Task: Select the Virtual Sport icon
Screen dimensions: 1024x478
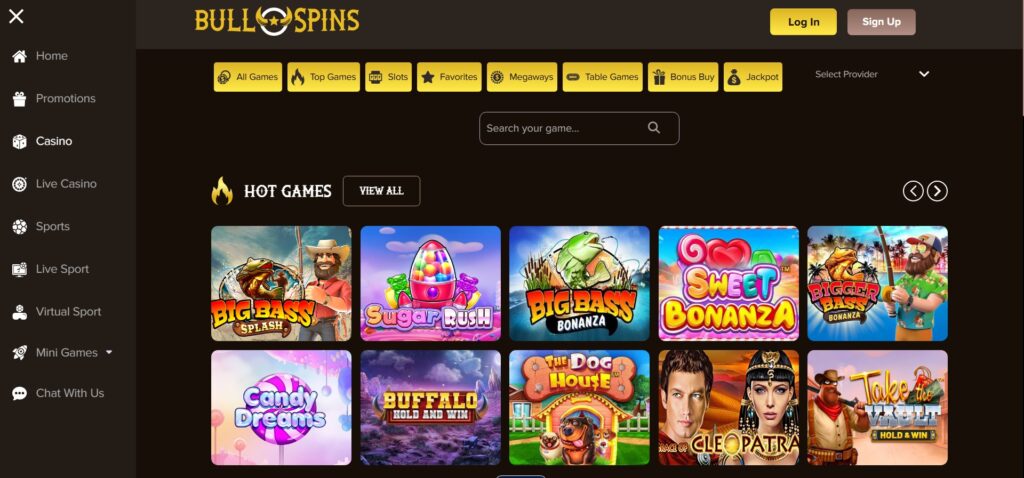Action: [x=20, y=312]
